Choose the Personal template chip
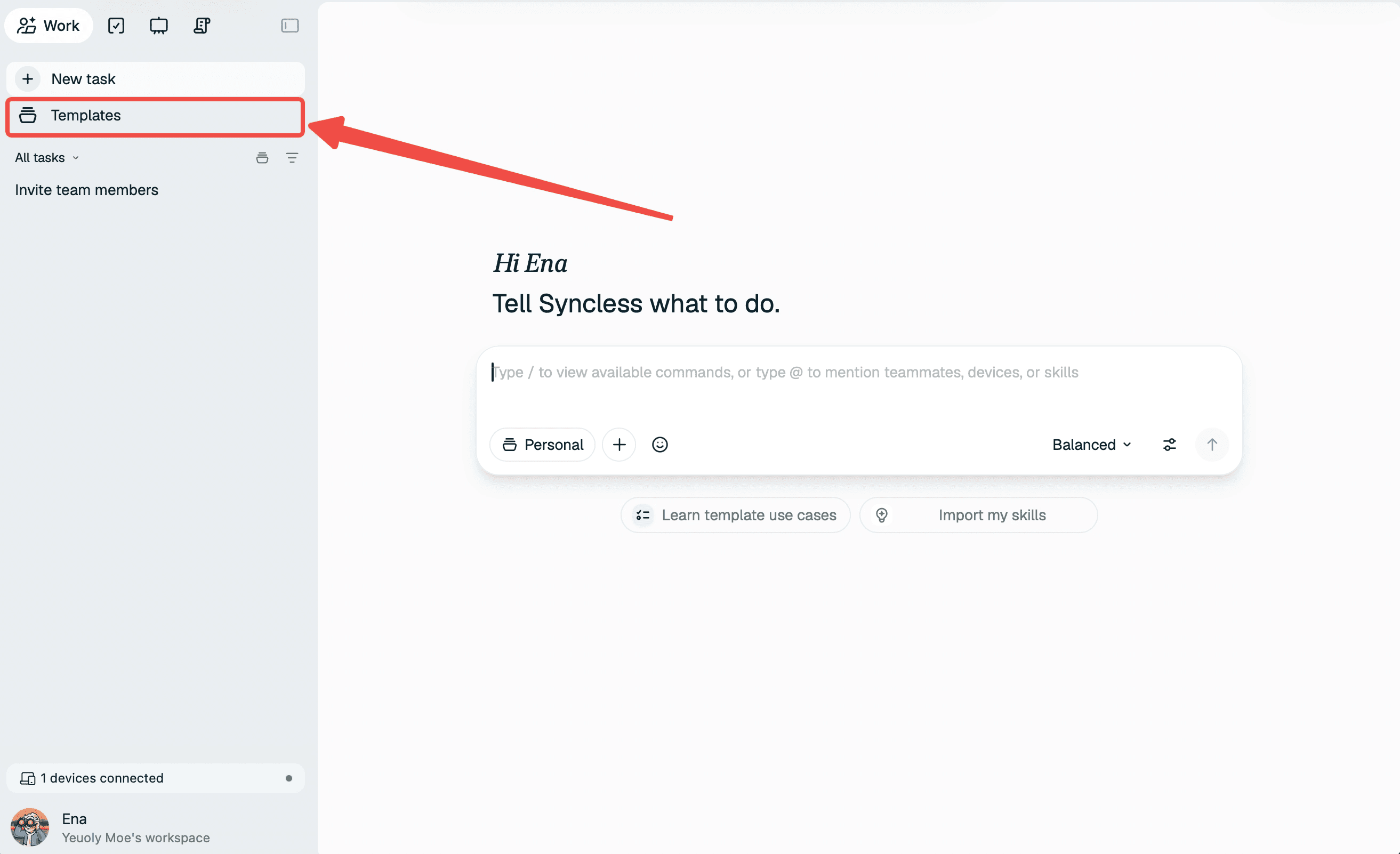This screenshot has width=1400, height=854. coord(543,445)
